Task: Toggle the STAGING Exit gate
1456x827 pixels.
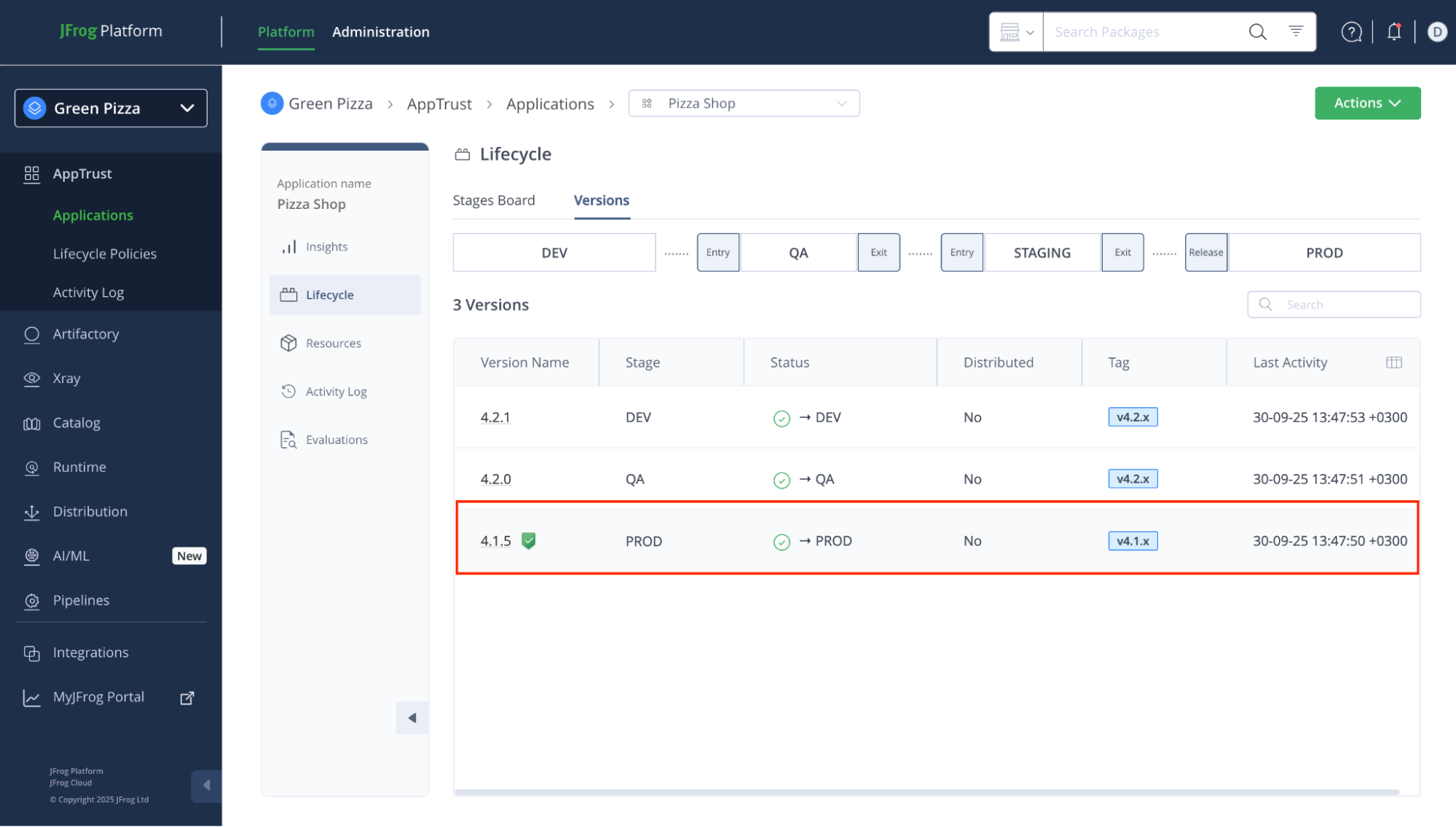Action: pos(1122,253)
